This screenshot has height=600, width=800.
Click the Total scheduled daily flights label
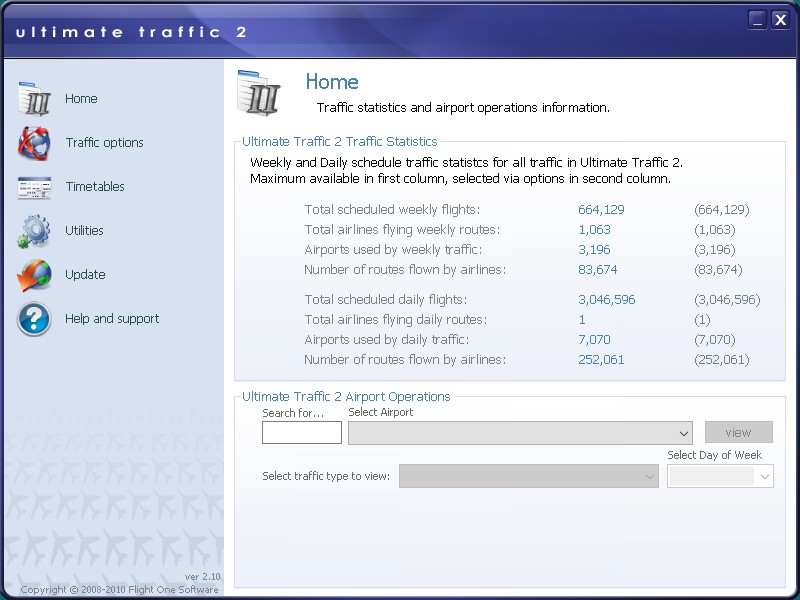click(386, 299)
